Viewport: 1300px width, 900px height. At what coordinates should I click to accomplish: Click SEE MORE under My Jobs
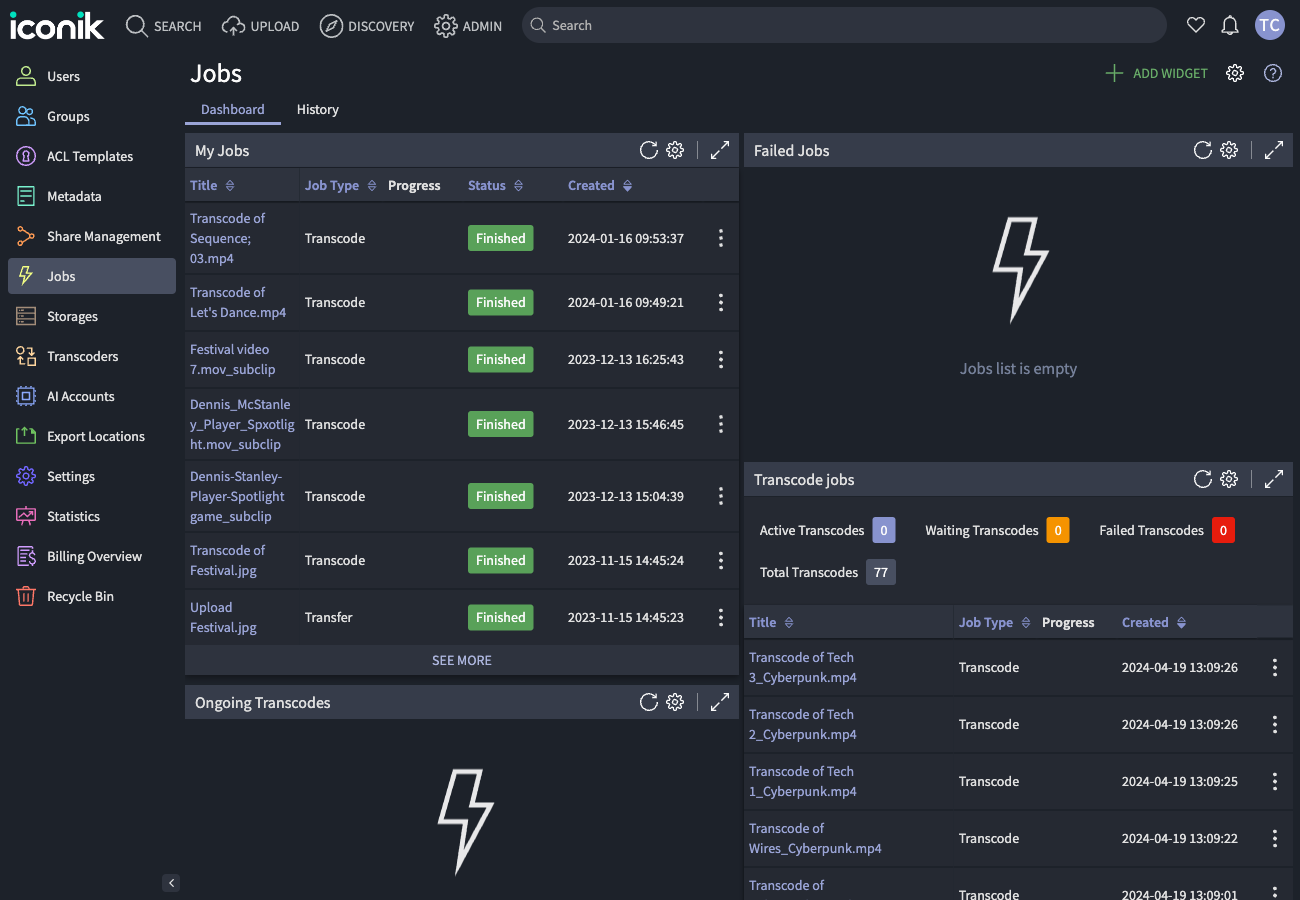[461, 660]
